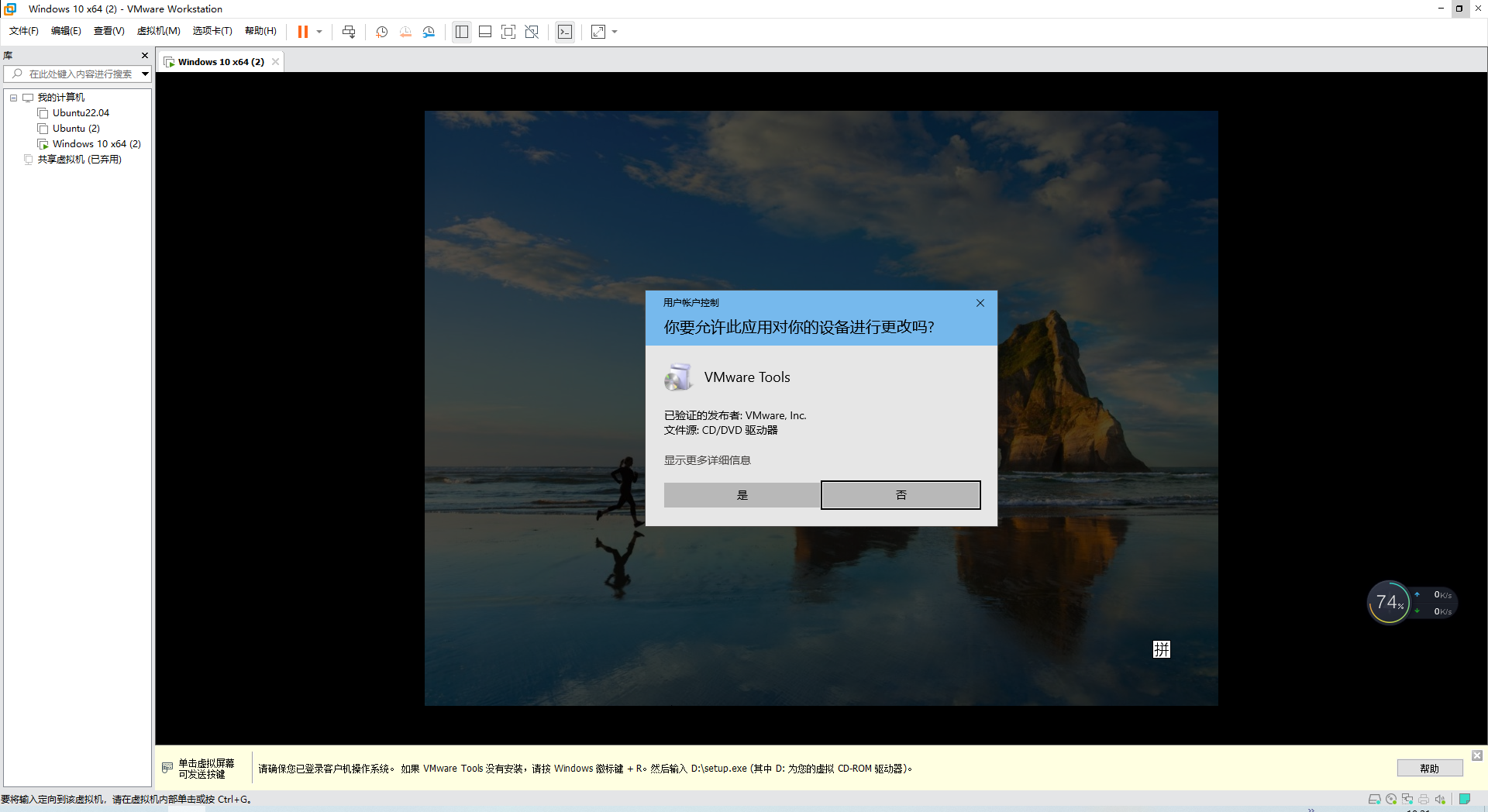The width and height of the screenshot is (1488, 812).
Task: Click the 帮助 button in the hint bar
Action: (1429, 769)
